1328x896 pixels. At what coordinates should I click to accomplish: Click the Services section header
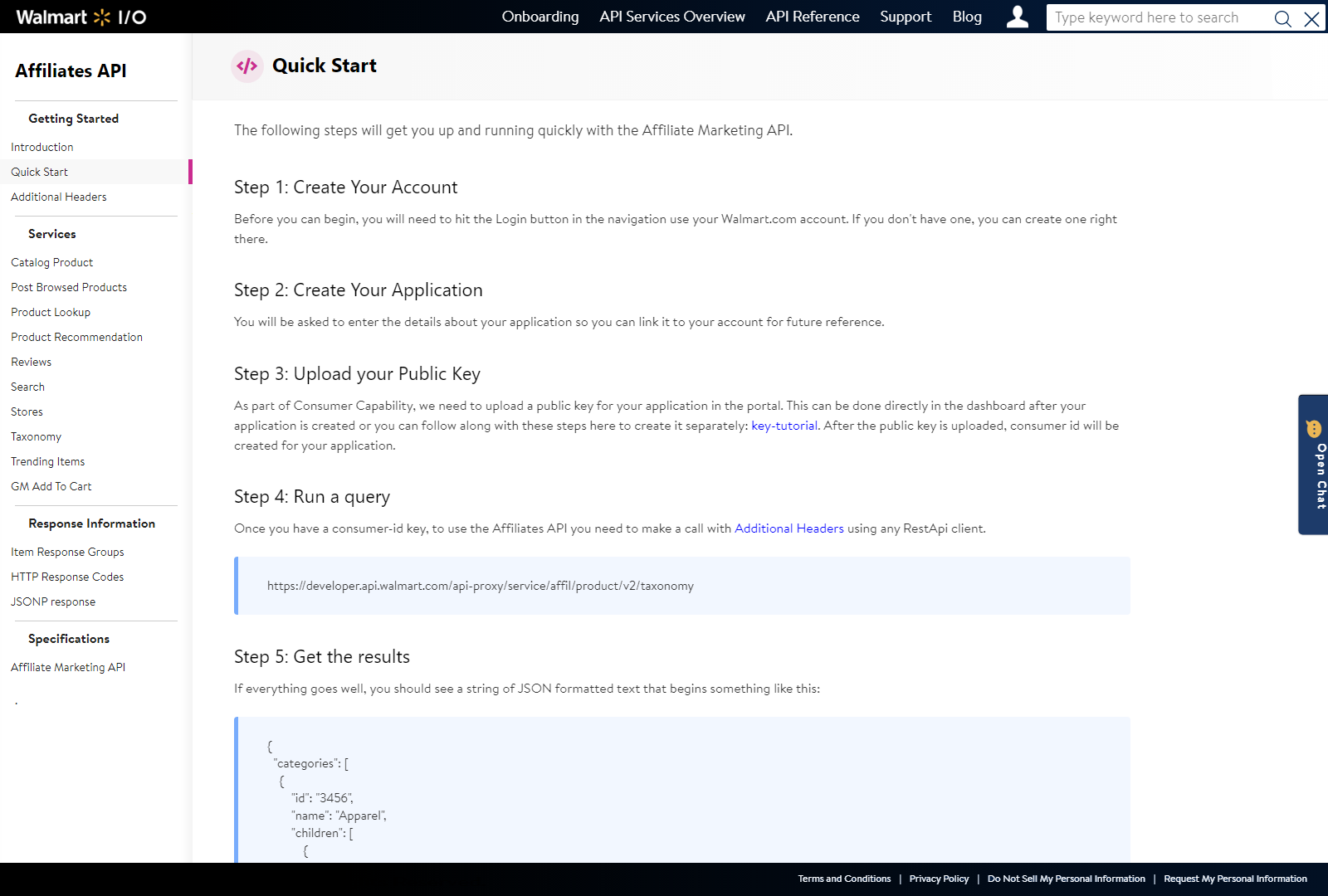(x=52, y=234)
